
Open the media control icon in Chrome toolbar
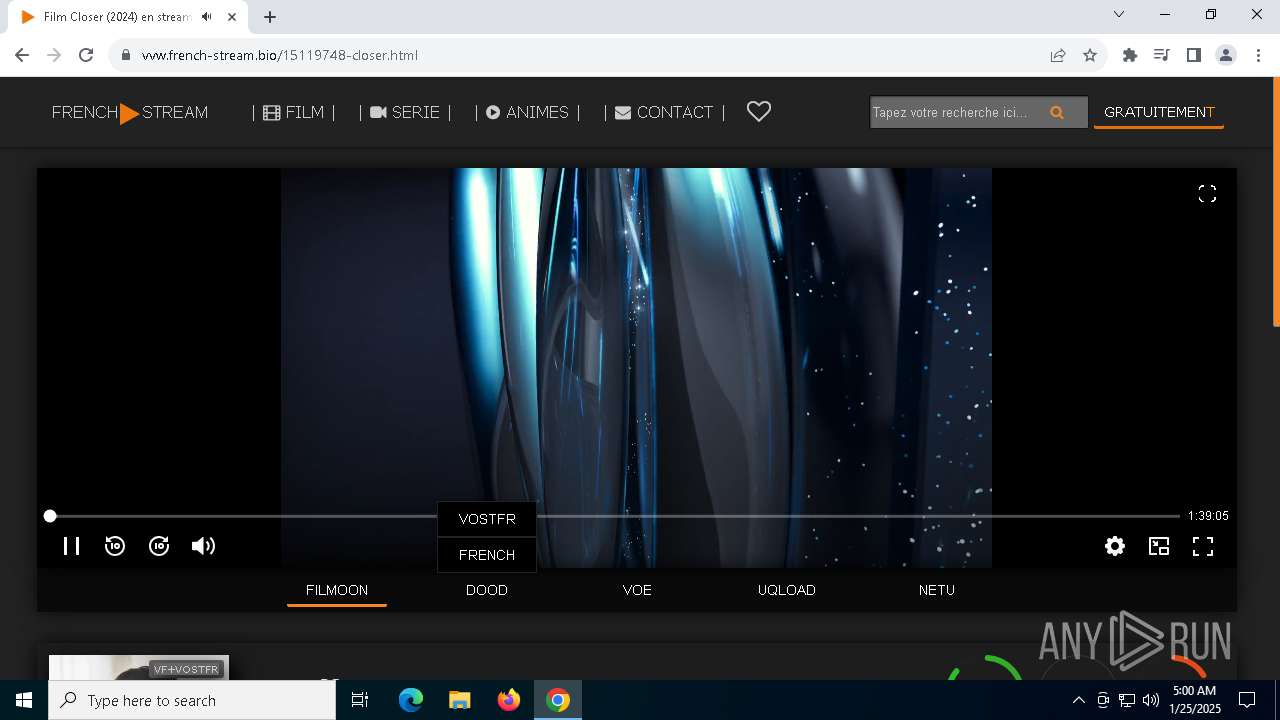pyautogui.click(x=1161, y=55)
